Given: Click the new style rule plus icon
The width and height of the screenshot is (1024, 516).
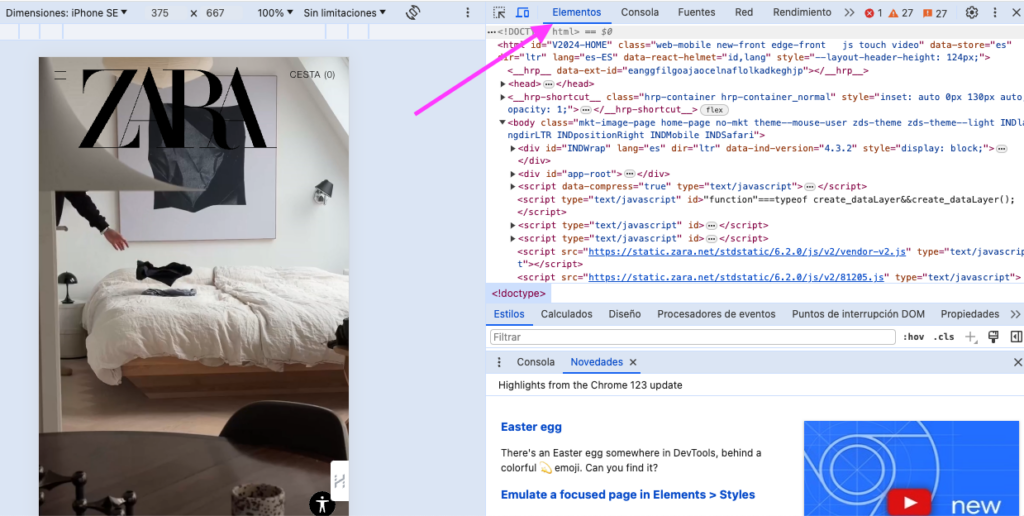Looking at the screenshot, I should (971, 337).
